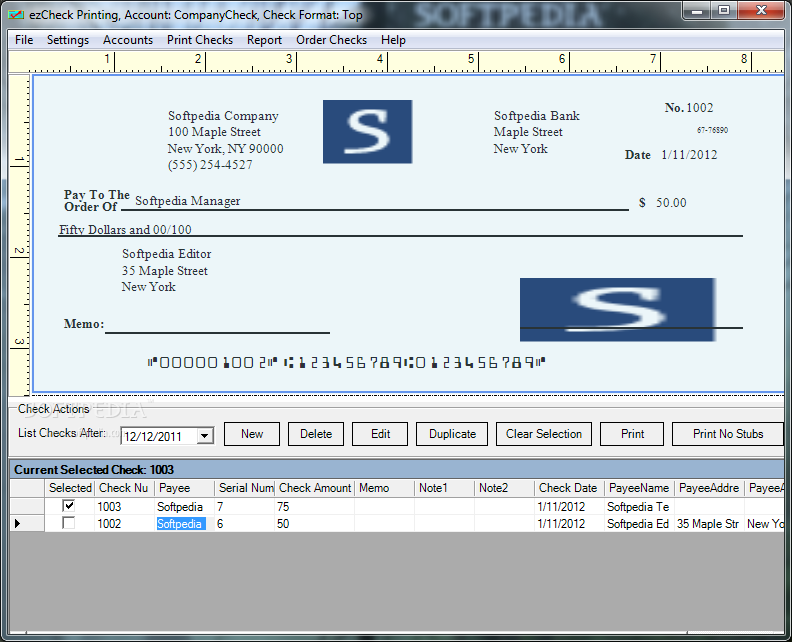792x642 pixels.
Task: Click Fifty Dollars and 00/100 line
Action: pyautogui.click(x=125, y=229)
